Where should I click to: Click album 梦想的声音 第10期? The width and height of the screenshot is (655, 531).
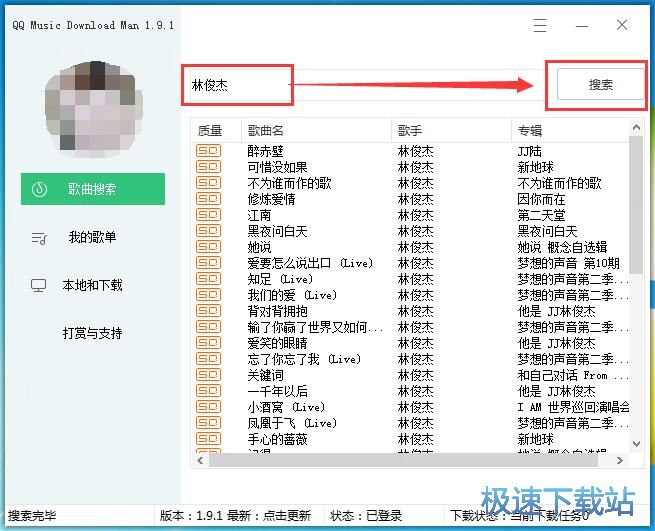[569, 263]
